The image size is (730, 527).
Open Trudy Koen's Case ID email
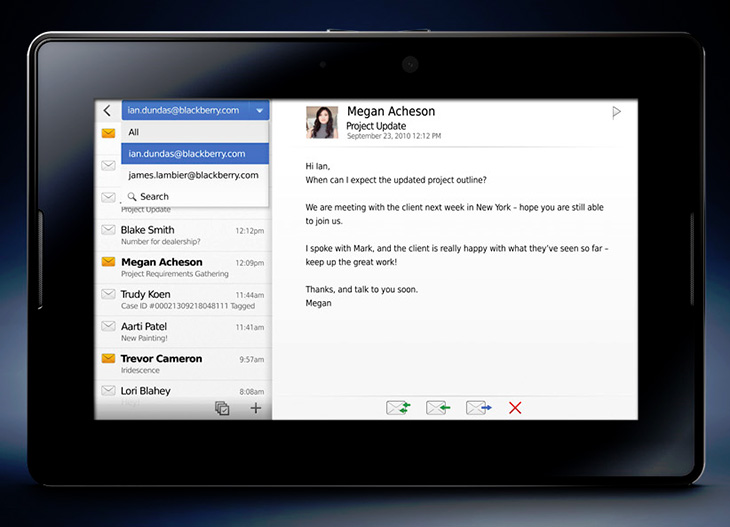point(183,300)
